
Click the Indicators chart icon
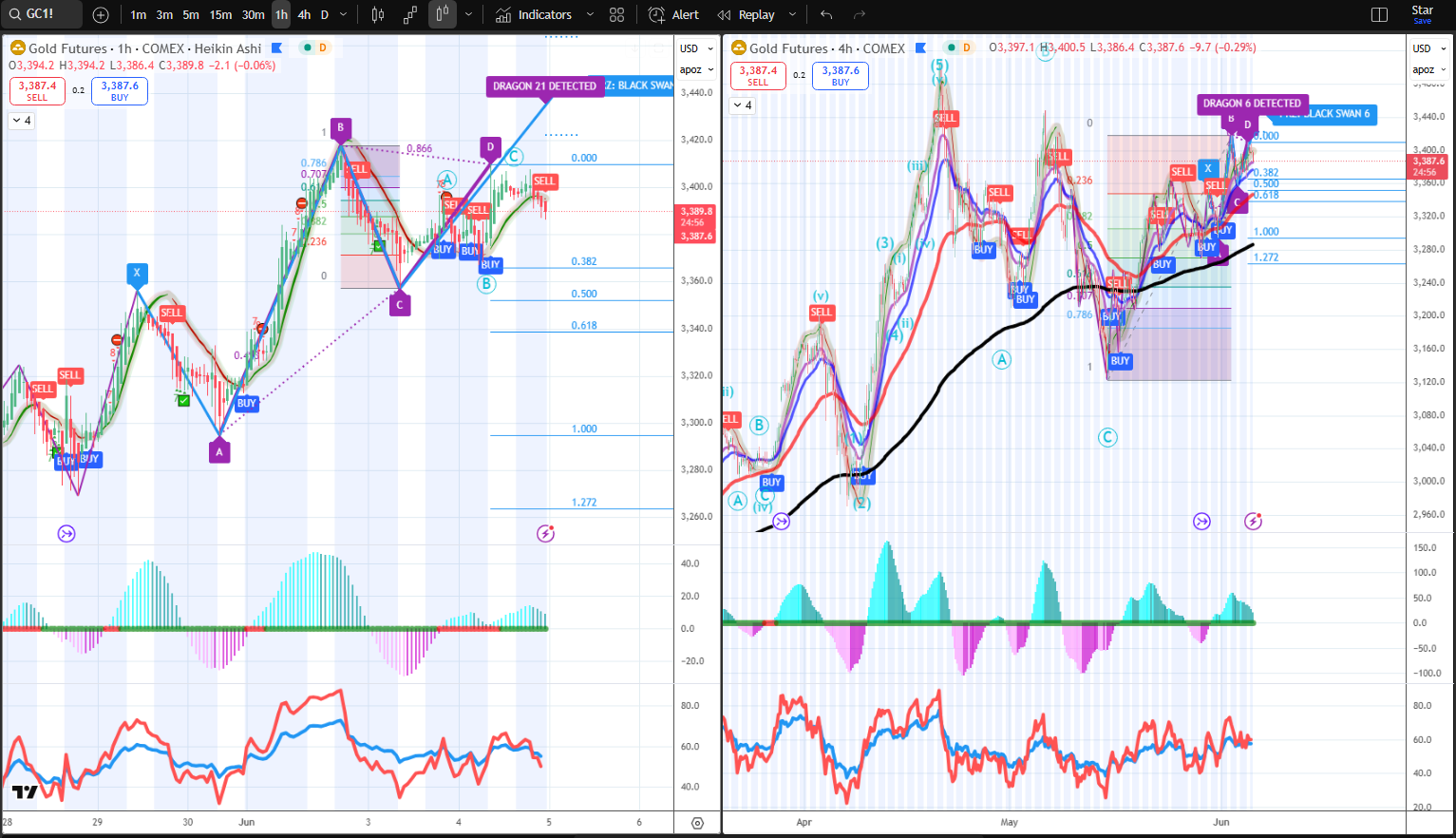503,14
